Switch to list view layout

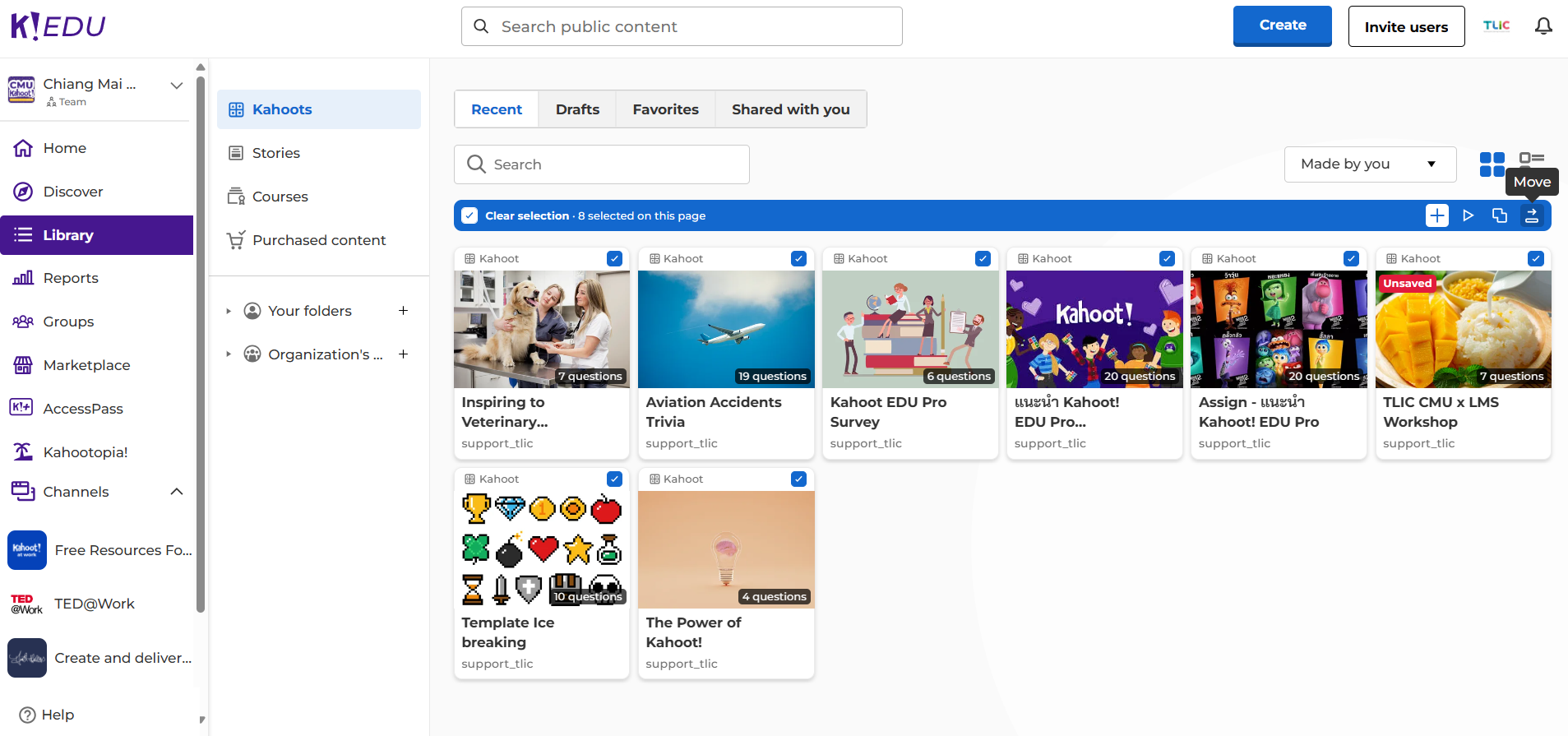(1531, 159)
